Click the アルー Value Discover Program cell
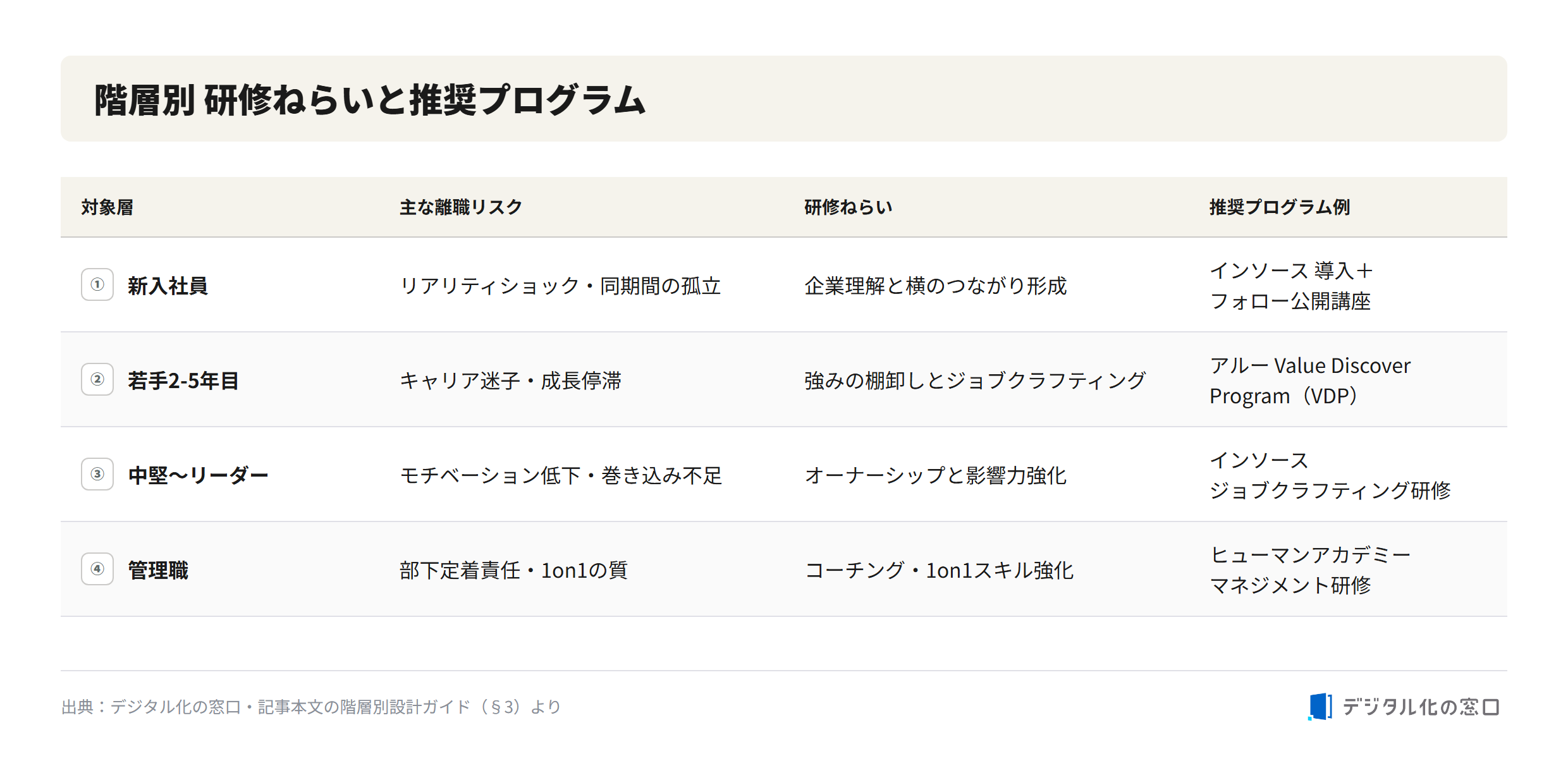The width and height of the screenshot is (1568, 780). pyautogui.click(x=1310, y=381)
